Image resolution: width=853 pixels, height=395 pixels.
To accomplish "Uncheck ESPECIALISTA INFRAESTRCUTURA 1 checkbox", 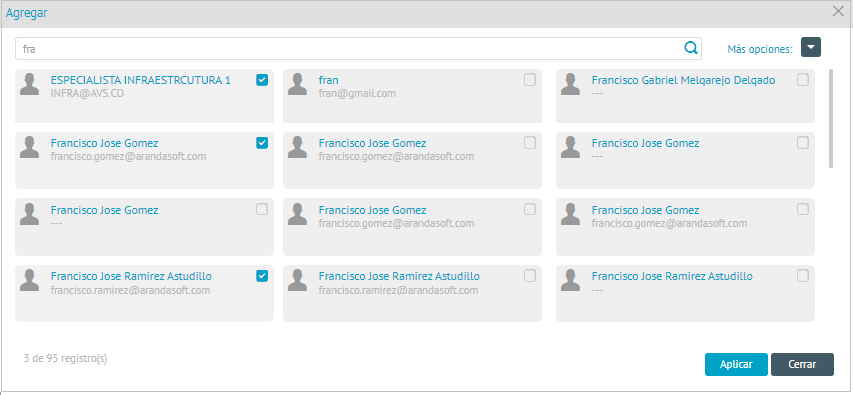I will 262,80.
